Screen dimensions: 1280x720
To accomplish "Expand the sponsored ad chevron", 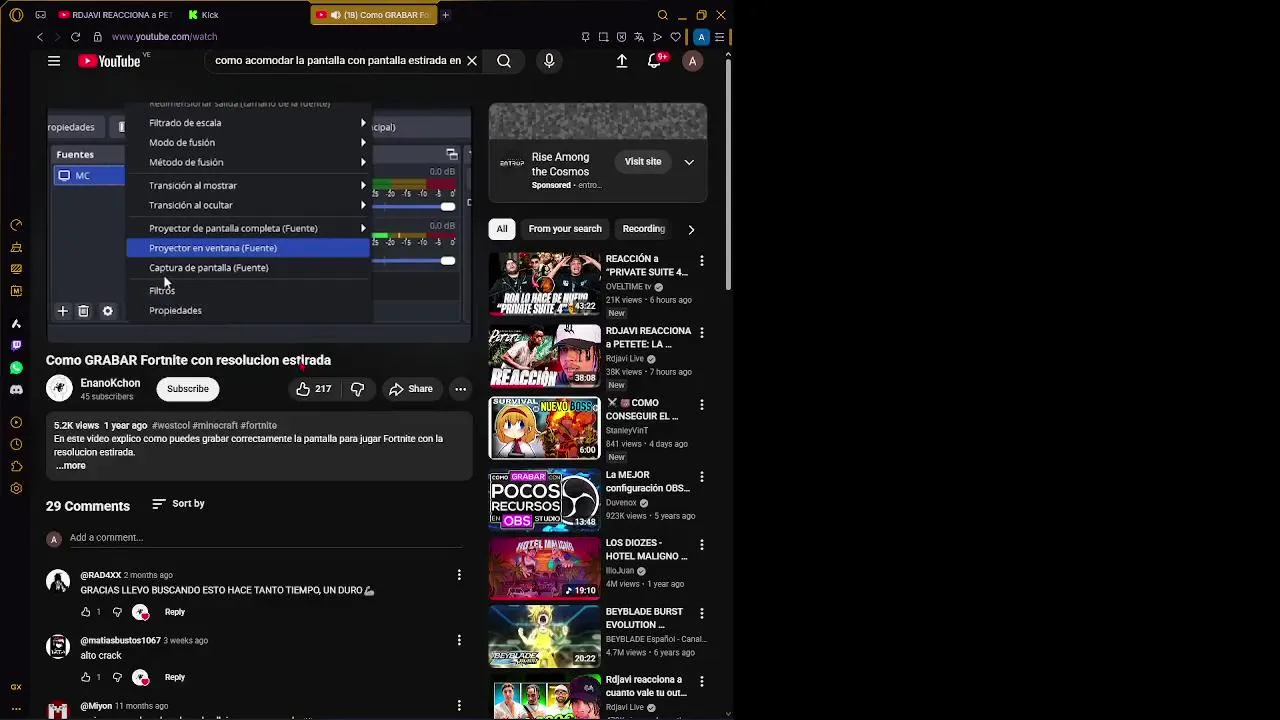I will tap(689, 162).
